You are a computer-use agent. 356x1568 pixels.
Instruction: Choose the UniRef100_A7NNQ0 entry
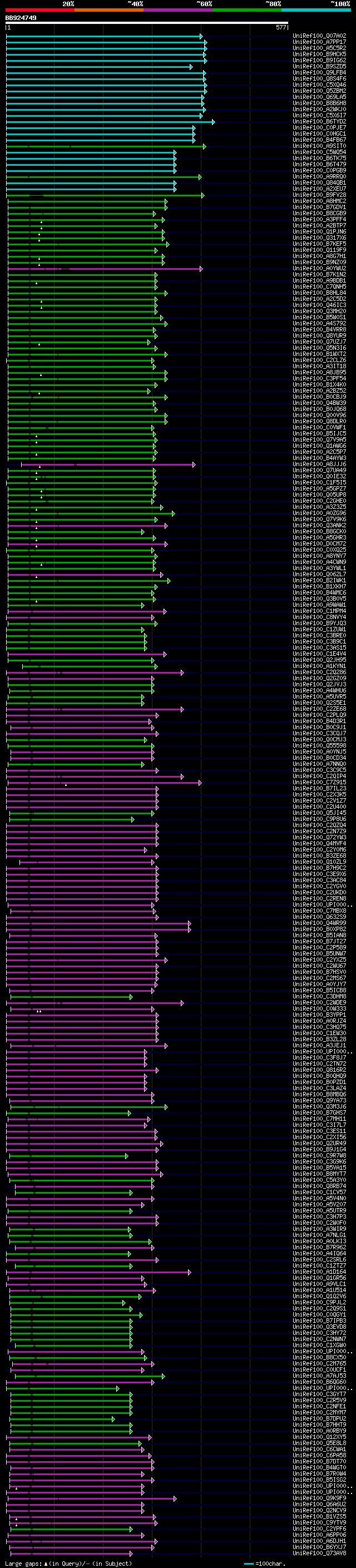pos(319,764)
